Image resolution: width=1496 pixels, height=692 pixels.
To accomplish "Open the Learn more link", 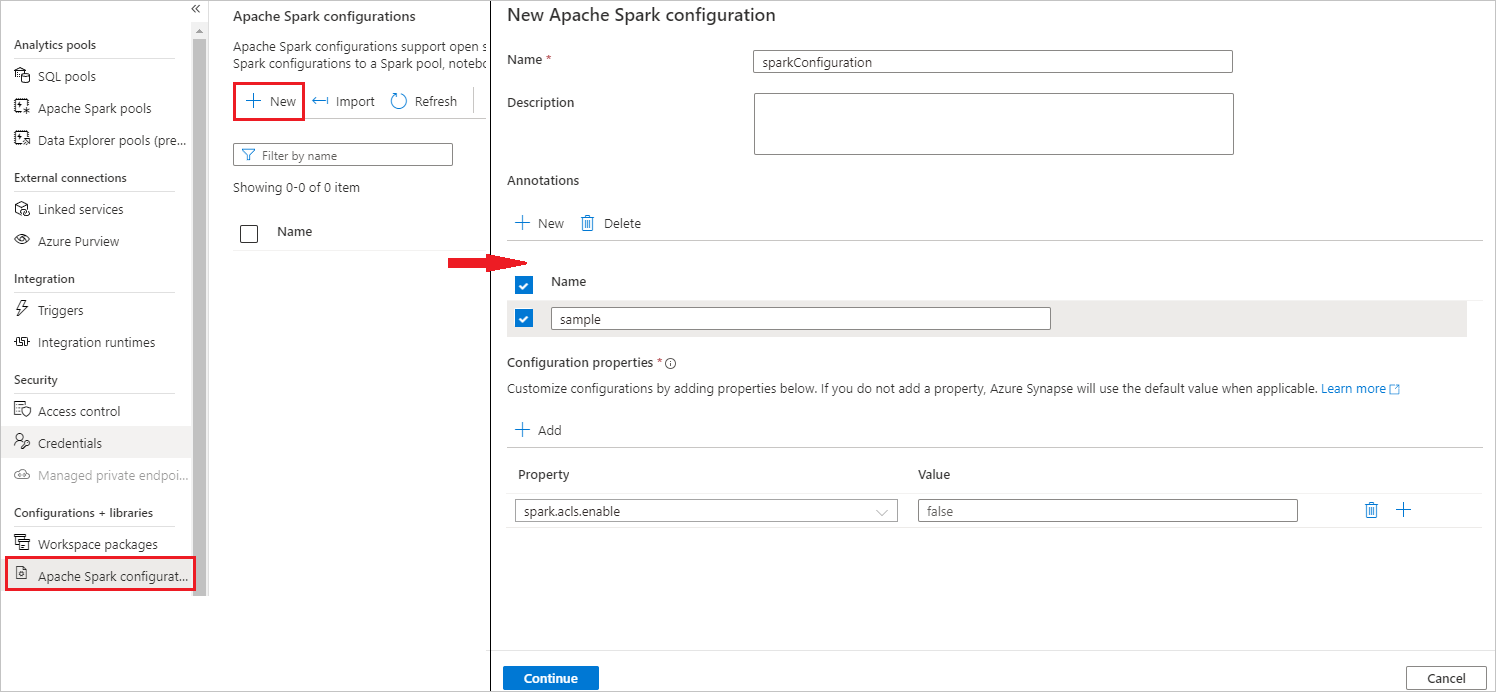I will click(x=1353, y=388).
